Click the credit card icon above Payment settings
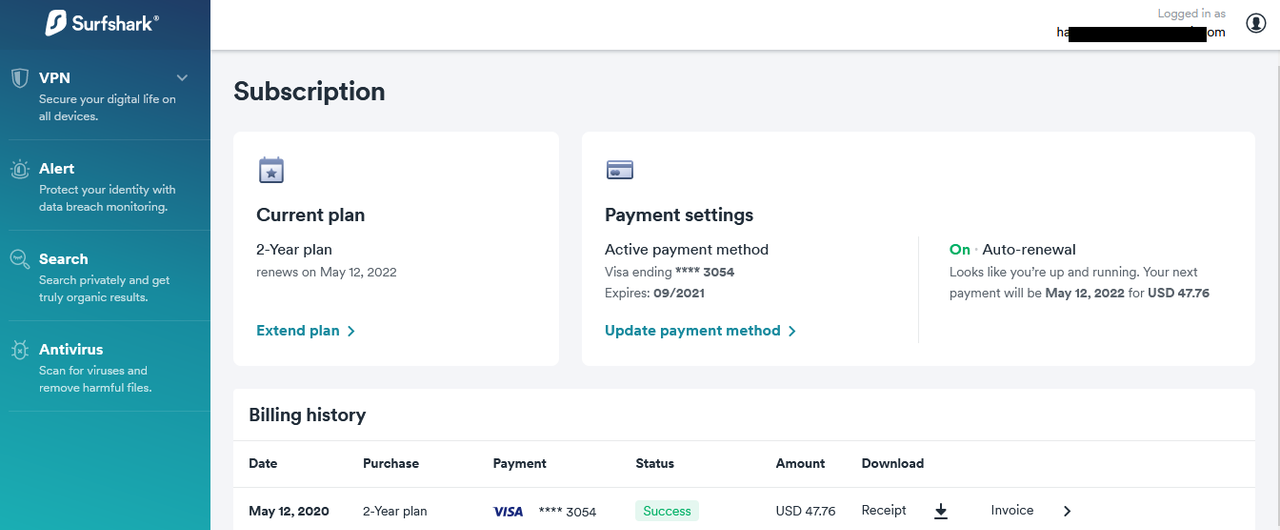The width and height of the screenshot is (1280, 530). 620,170
